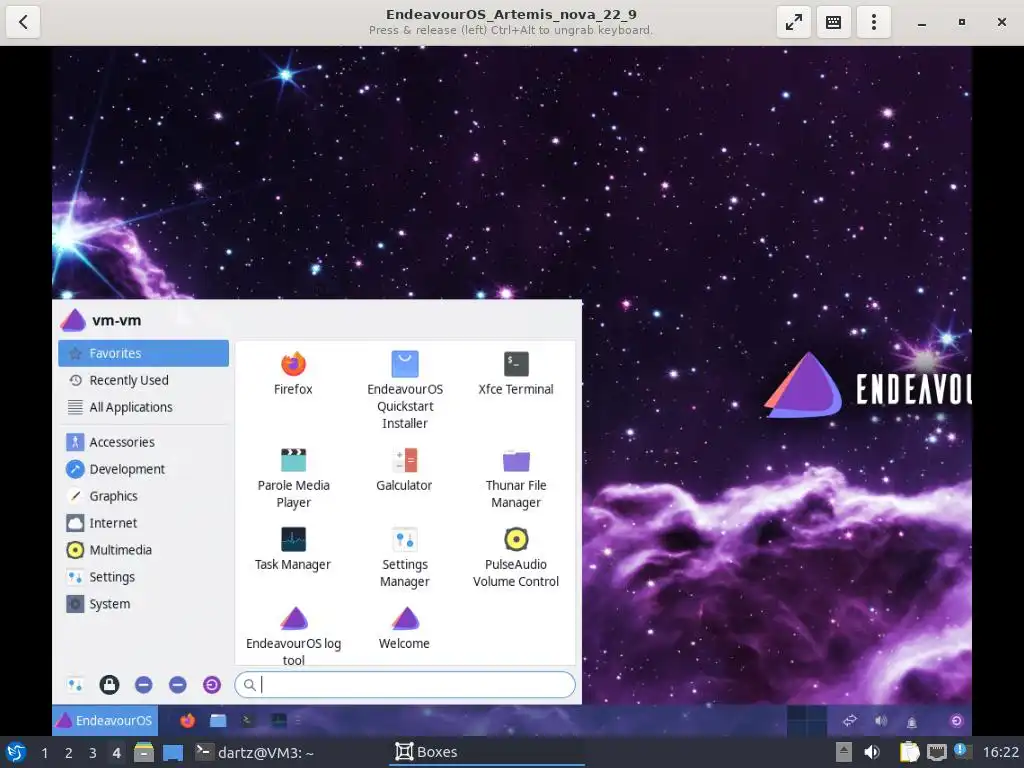Viewport: 1024px width, 768px height.
Task: Click the application search field
Action: [405, 684]
